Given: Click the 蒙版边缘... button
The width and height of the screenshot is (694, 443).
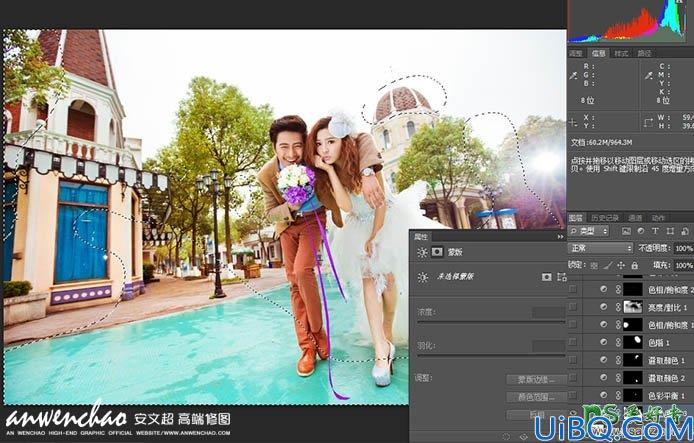Looking at the screenshot, I should tap(536, 380).
